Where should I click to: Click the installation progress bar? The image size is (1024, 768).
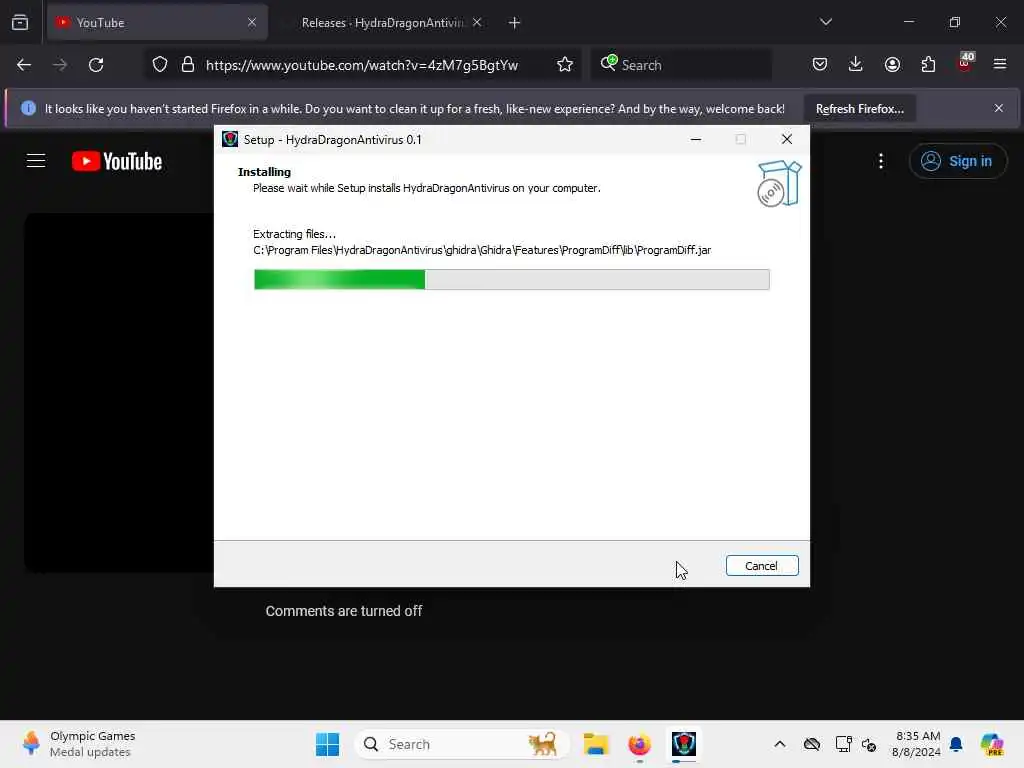[511, 280]
